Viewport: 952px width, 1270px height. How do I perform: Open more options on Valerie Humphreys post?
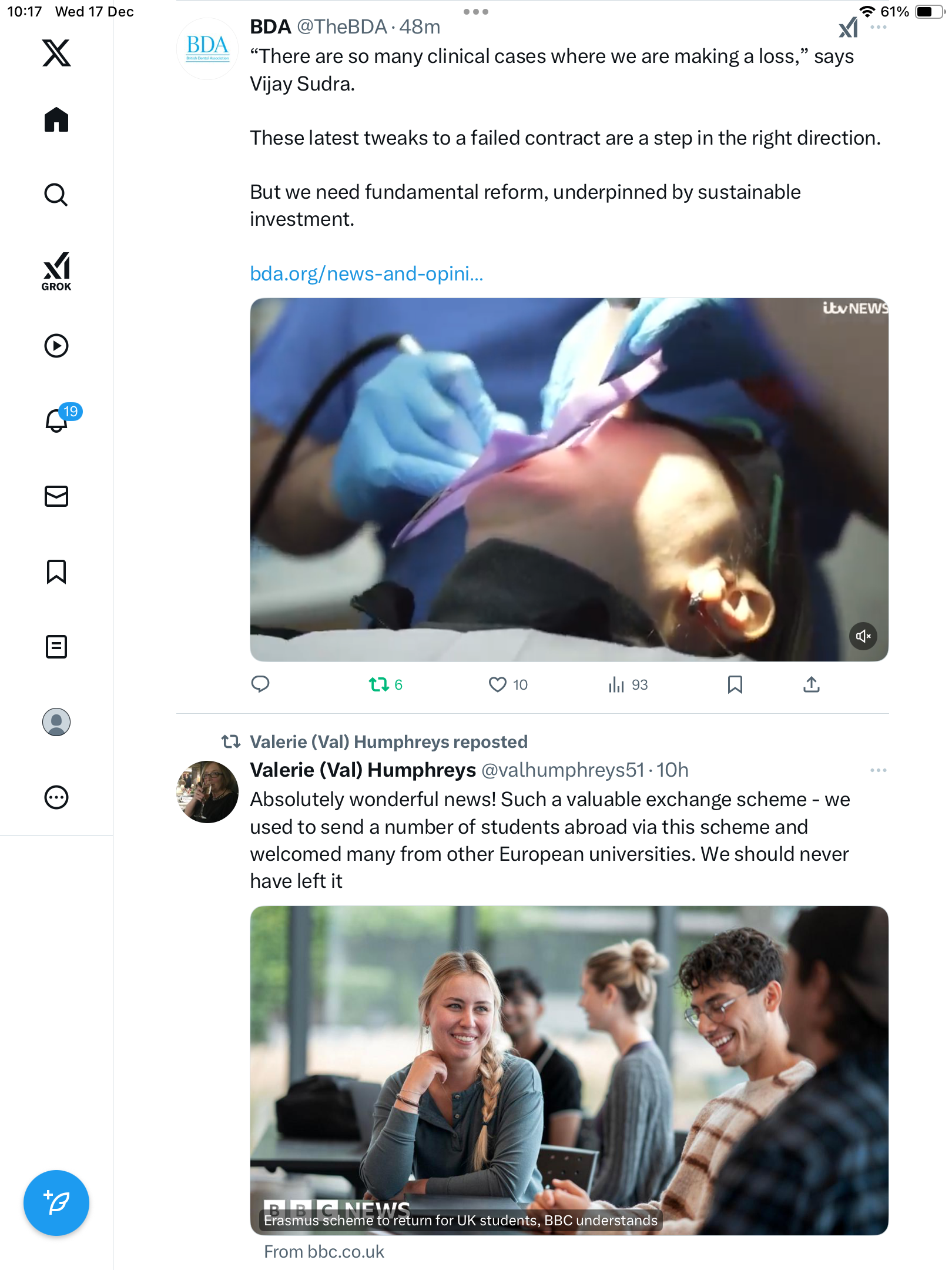click(x=879, y=770)
